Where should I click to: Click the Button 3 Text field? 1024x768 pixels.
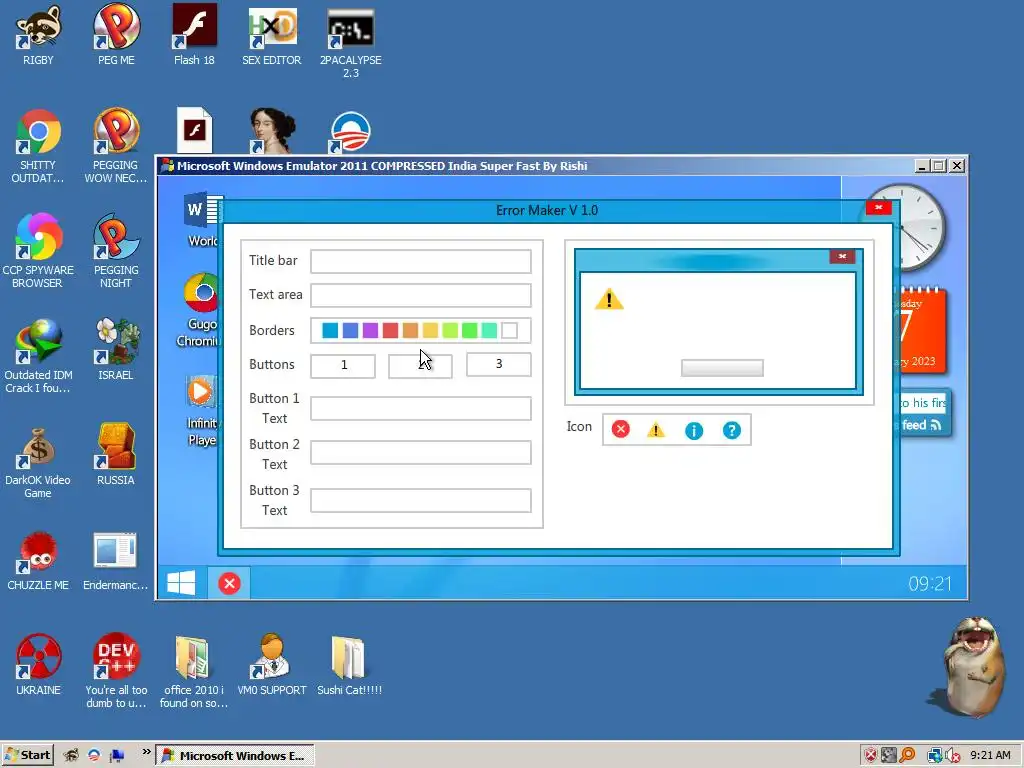pyautogui.click(x=421, y=501)
